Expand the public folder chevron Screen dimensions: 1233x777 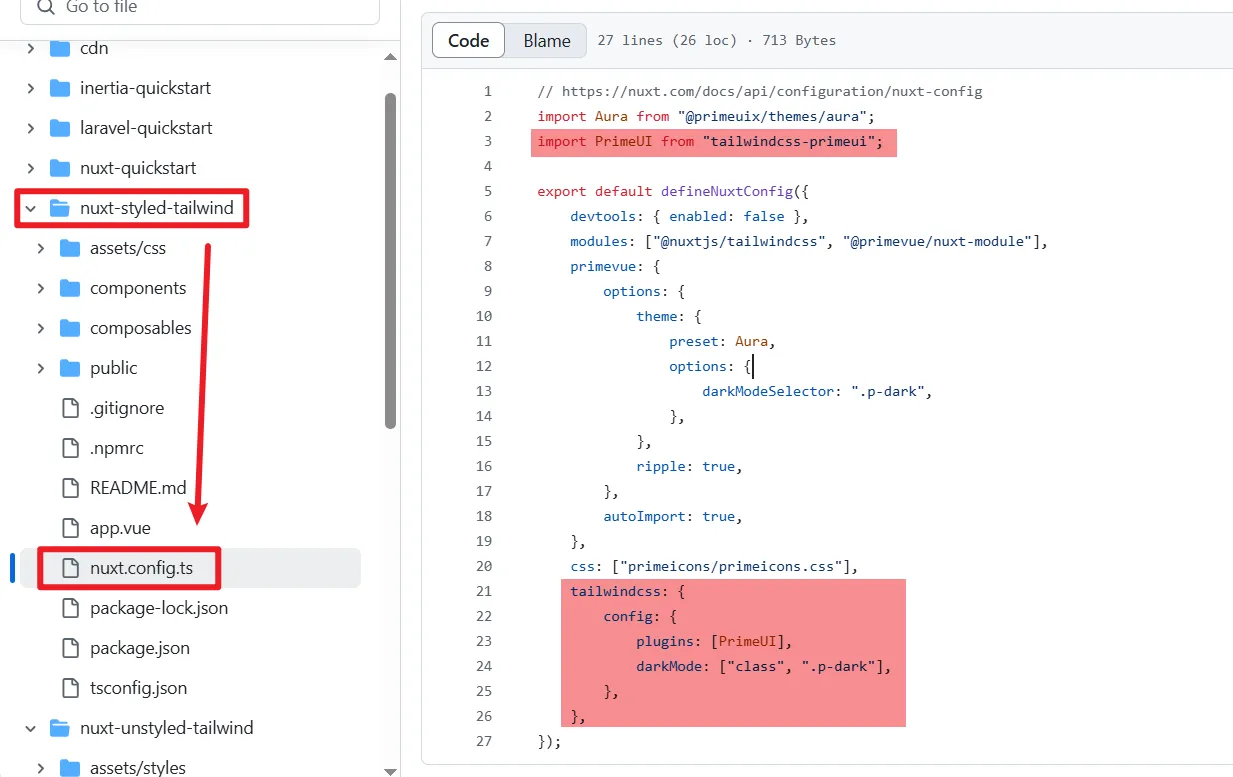coord(40,368)
